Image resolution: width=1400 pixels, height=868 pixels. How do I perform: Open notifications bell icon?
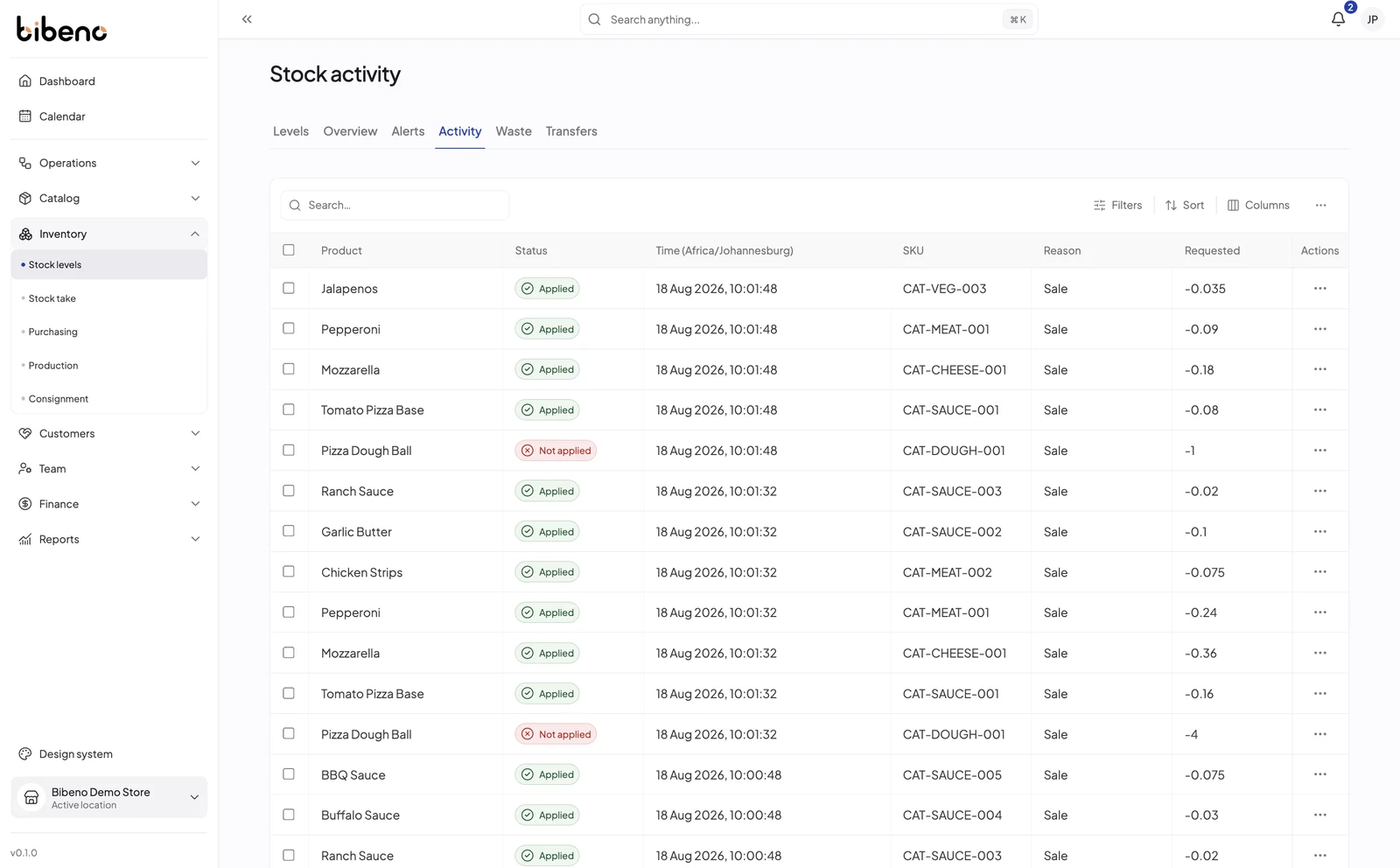coord(1338,19)
